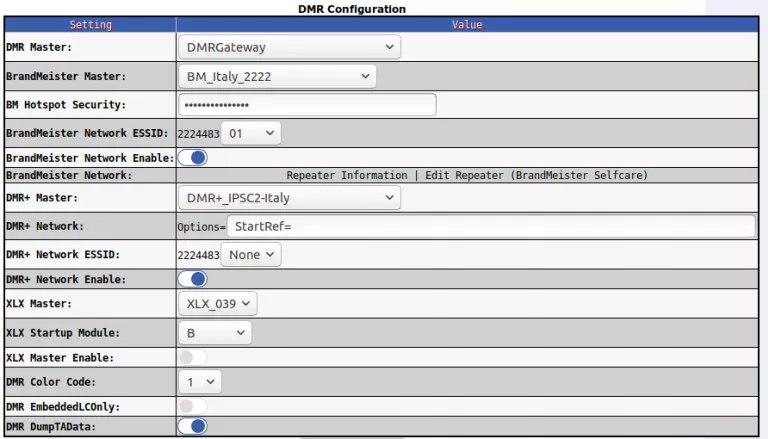This screenshot has width=768, height=439.
Task: Open the DMR Color Code dropdown
Action: pos(200,382)
